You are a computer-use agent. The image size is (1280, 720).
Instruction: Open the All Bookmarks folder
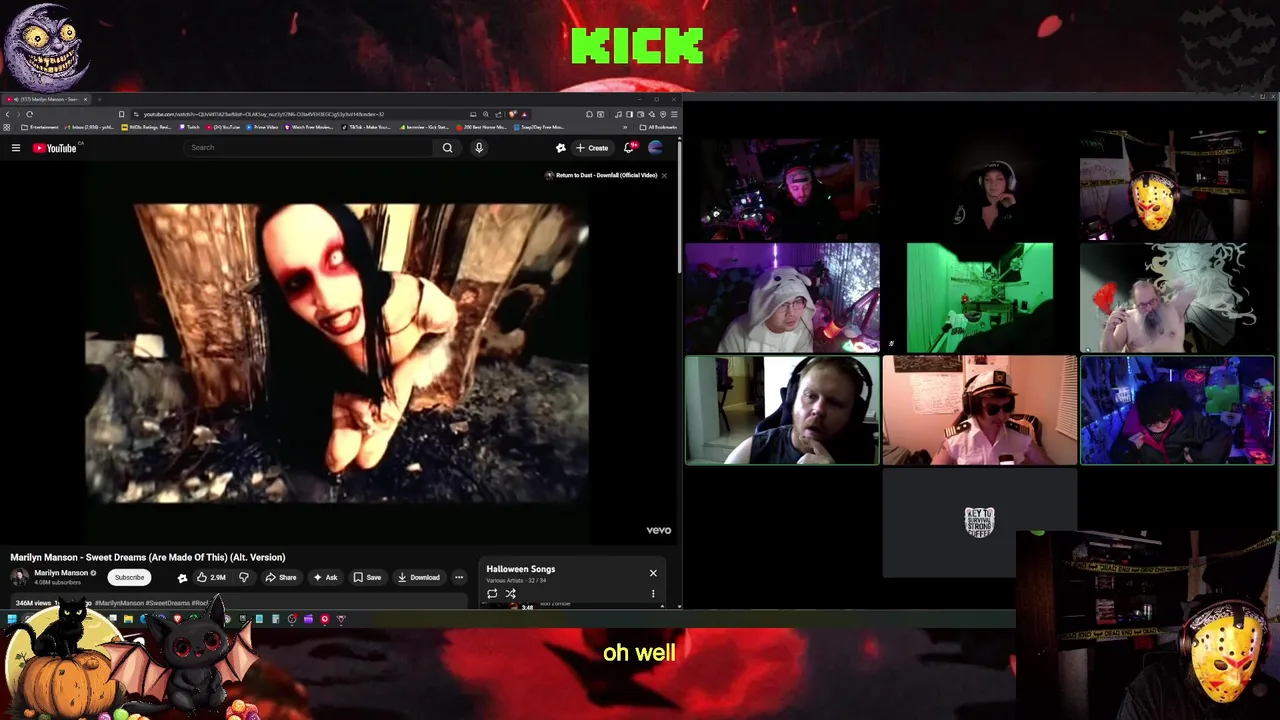point(660,127)
